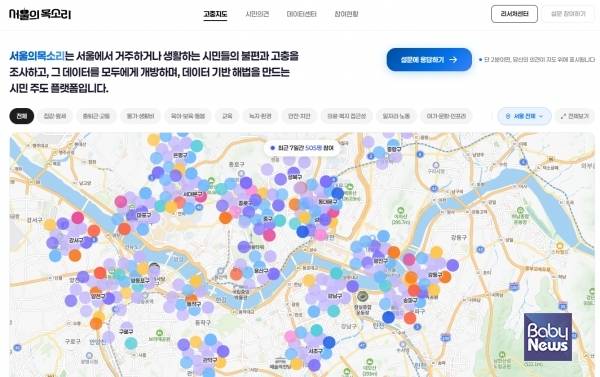This screenshot has width=600, height=377.
Task: Filter by 의료·복지 접근성 category
Action: point(346,116)
